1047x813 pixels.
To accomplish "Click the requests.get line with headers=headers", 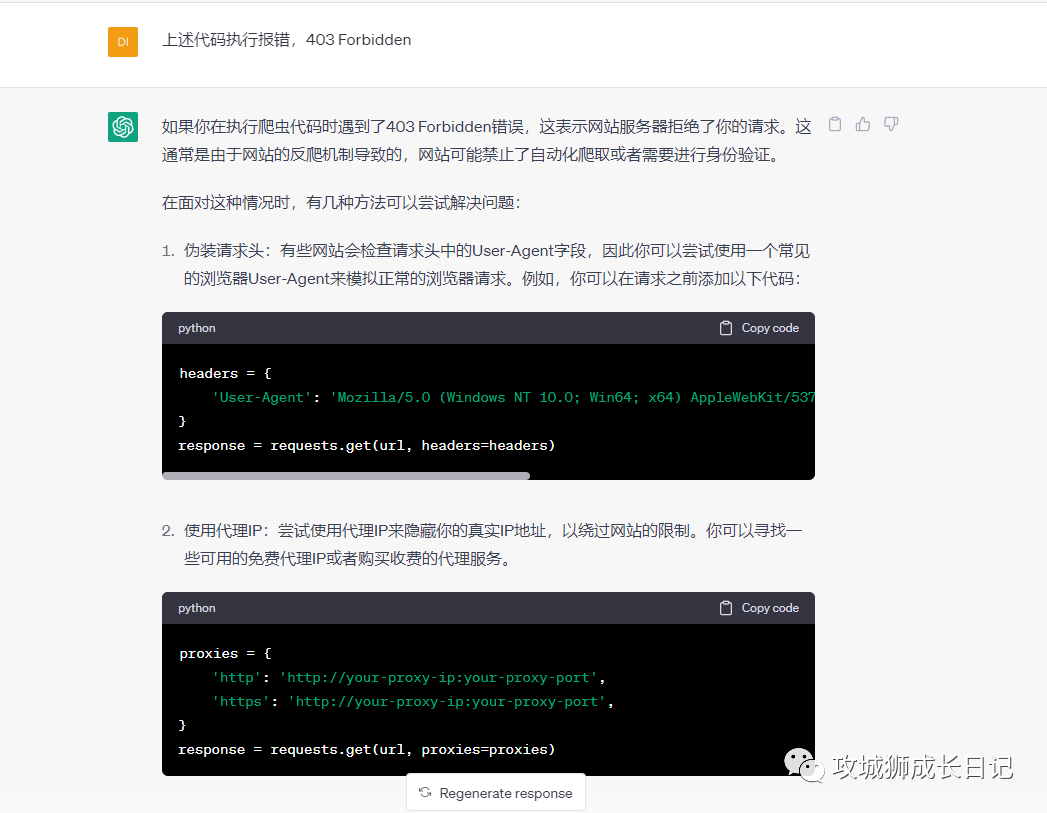I will tap(367, 445).
